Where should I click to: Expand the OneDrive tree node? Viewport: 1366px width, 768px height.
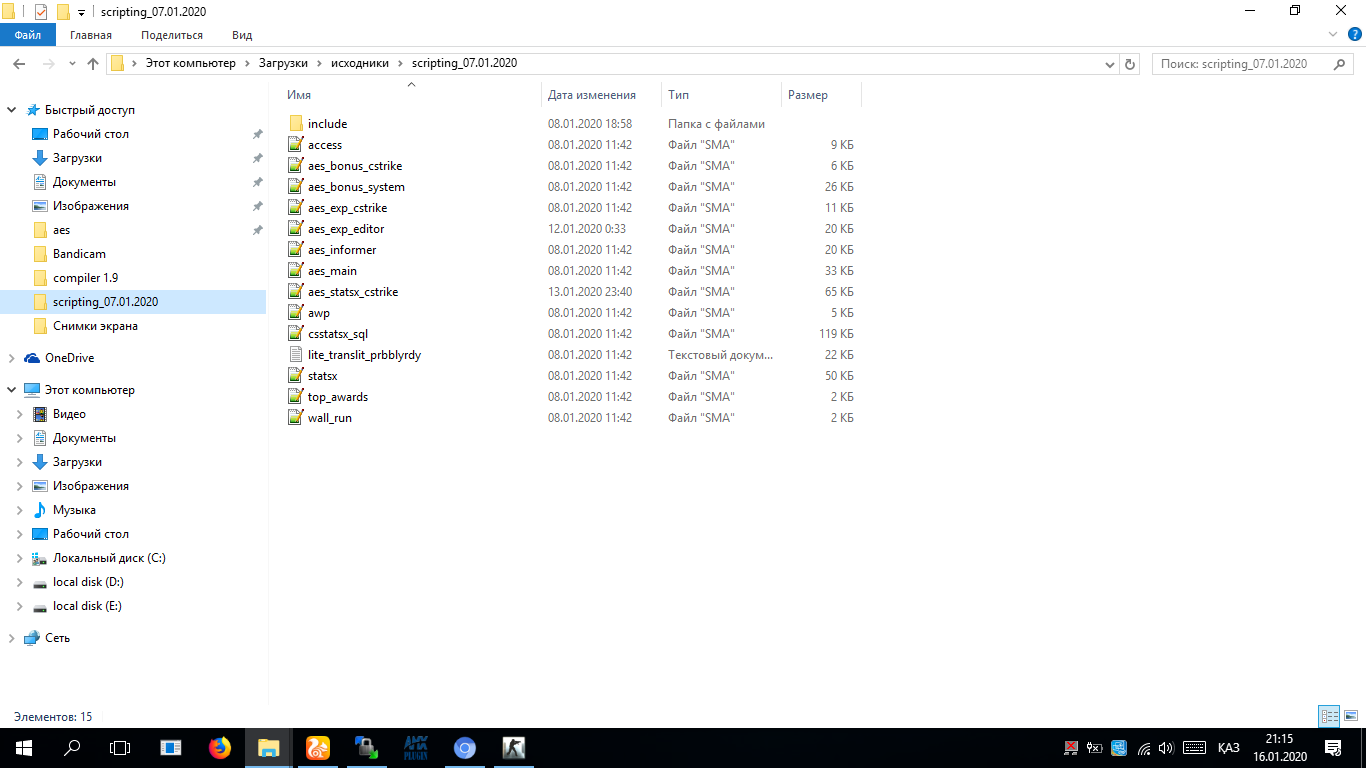12,358
